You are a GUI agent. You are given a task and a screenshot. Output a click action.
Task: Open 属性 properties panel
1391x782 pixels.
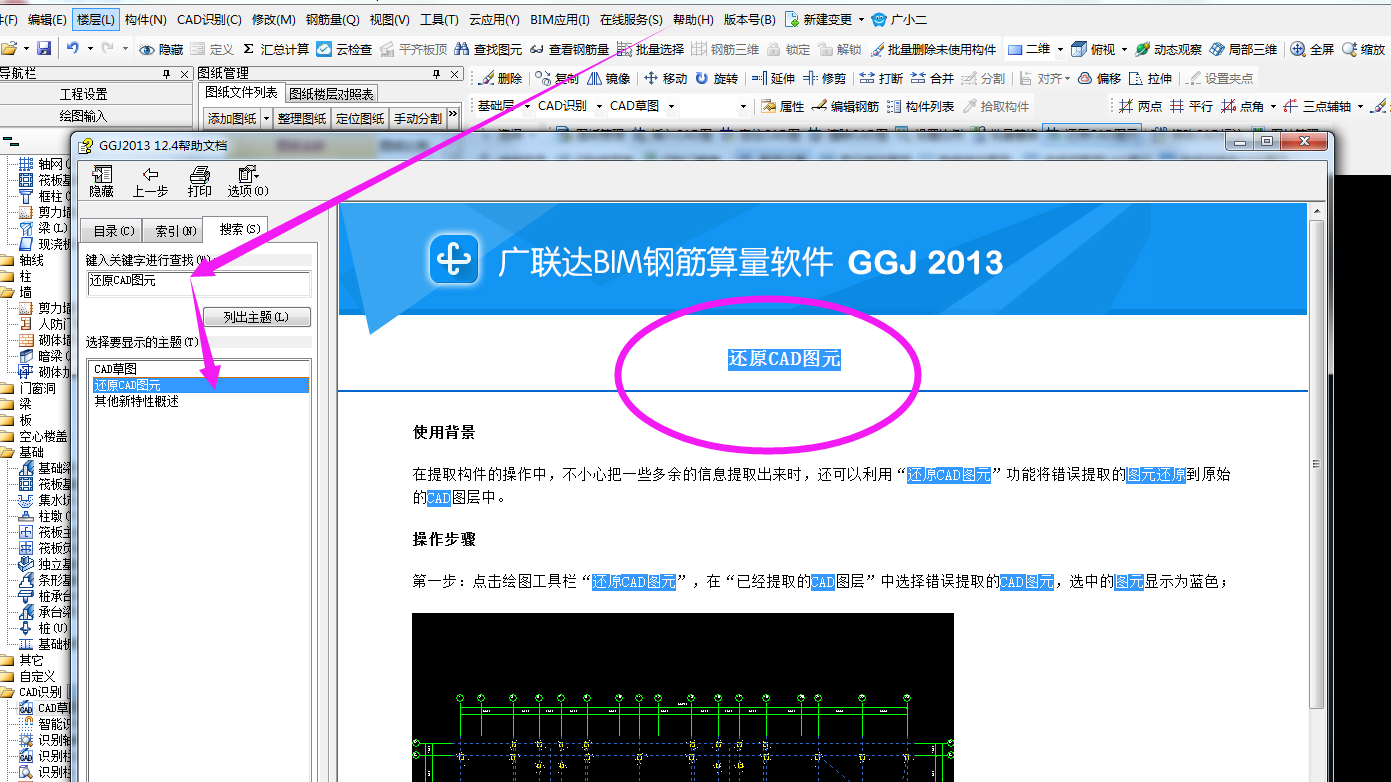pos(782,106)
